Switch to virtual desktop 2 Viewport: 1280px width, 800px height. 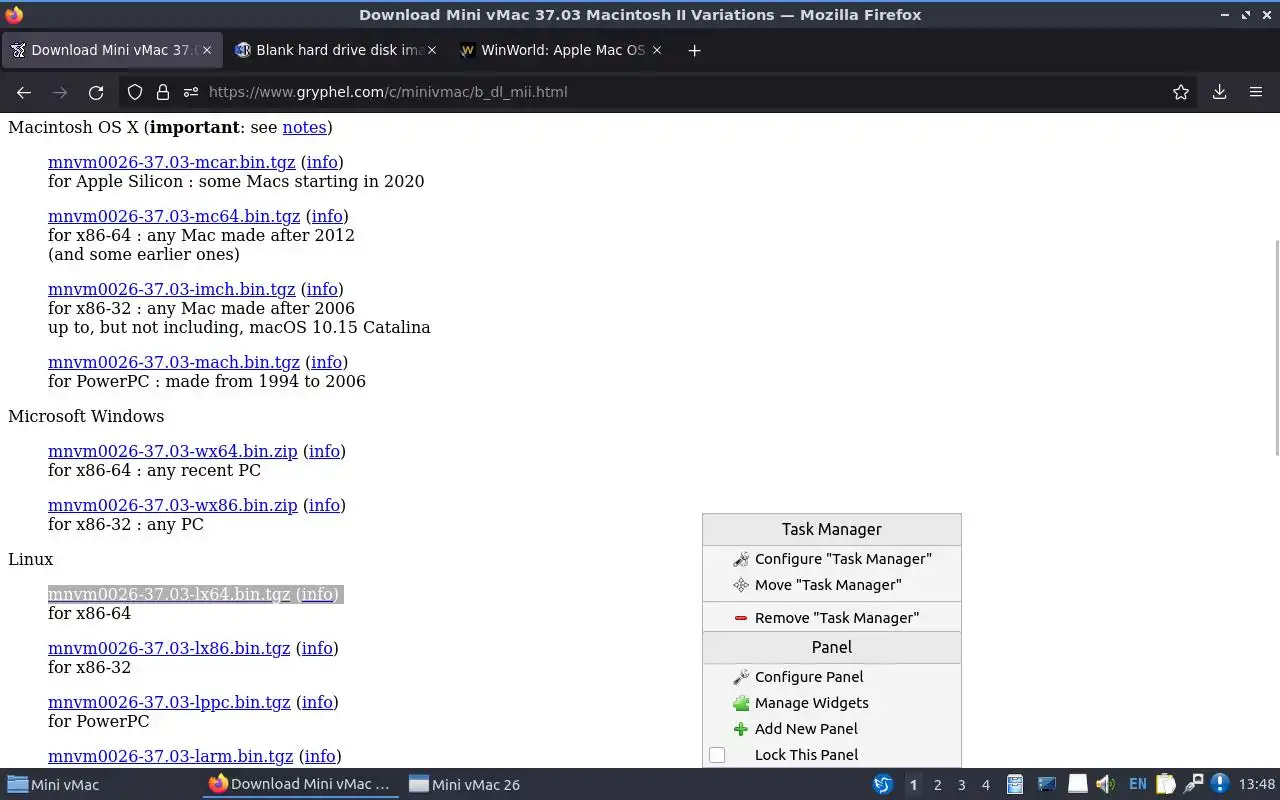coord(938,785)
